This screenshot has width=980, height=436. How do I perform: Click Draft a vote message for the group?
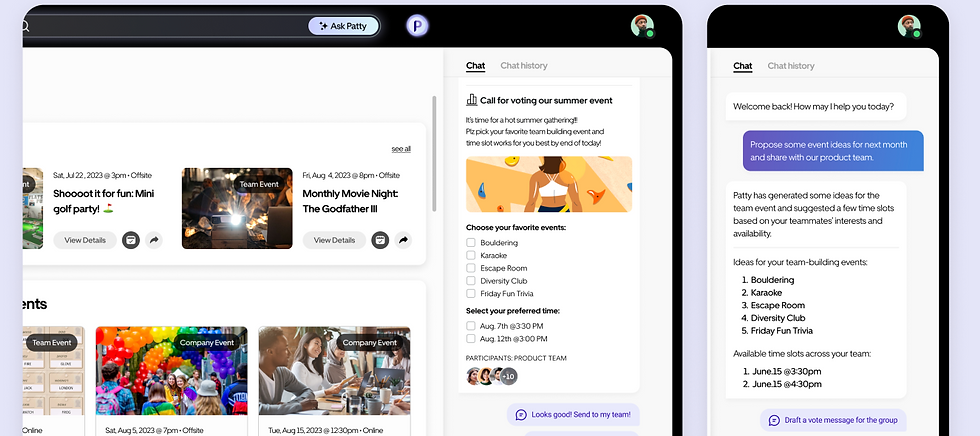tap(833, 420)
